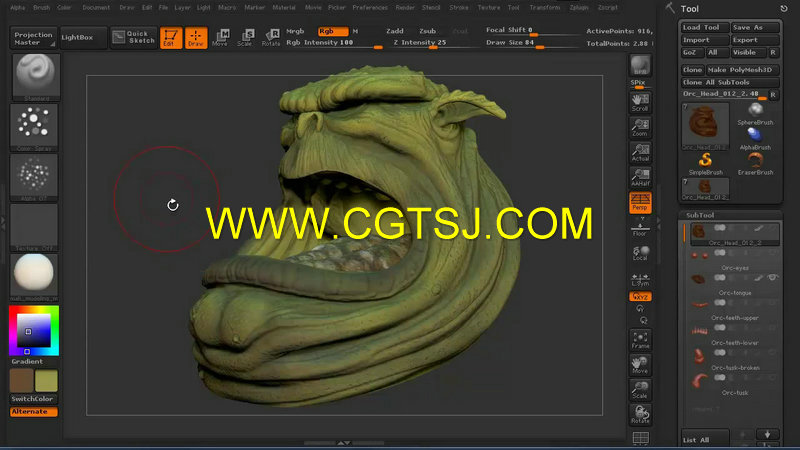800x450 pixels.
Task: Click the Refresh icon on Tool palette header
Action: click(784, 9)
